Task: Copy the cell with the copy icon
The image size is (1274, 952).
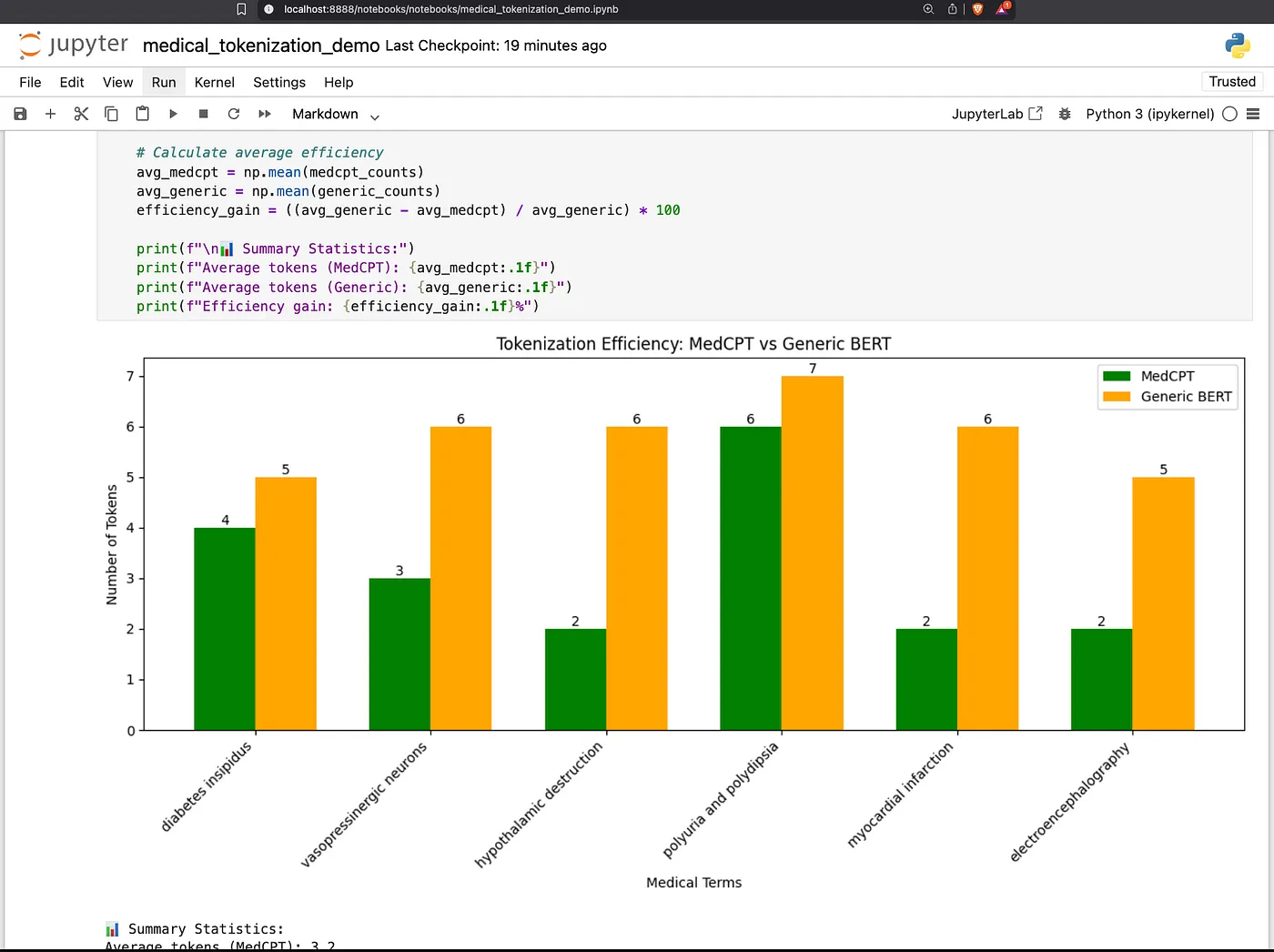Action: tap(111, 114)
